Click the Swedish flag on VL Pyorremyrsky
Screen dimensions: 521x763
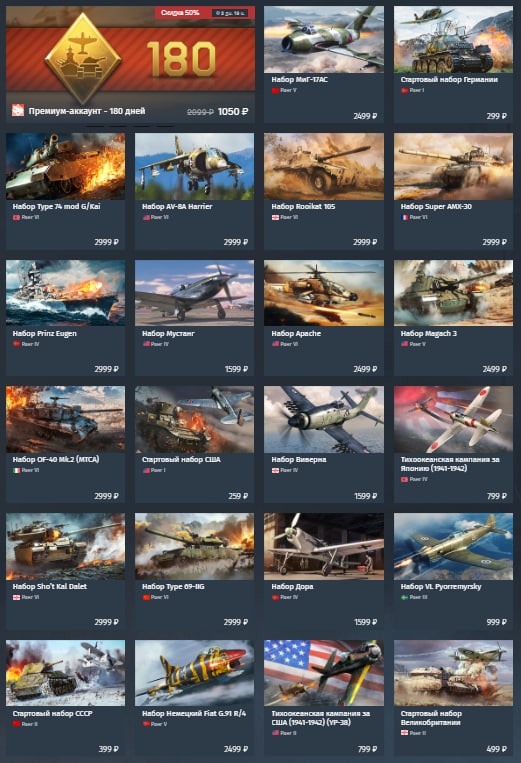[404, 597]
